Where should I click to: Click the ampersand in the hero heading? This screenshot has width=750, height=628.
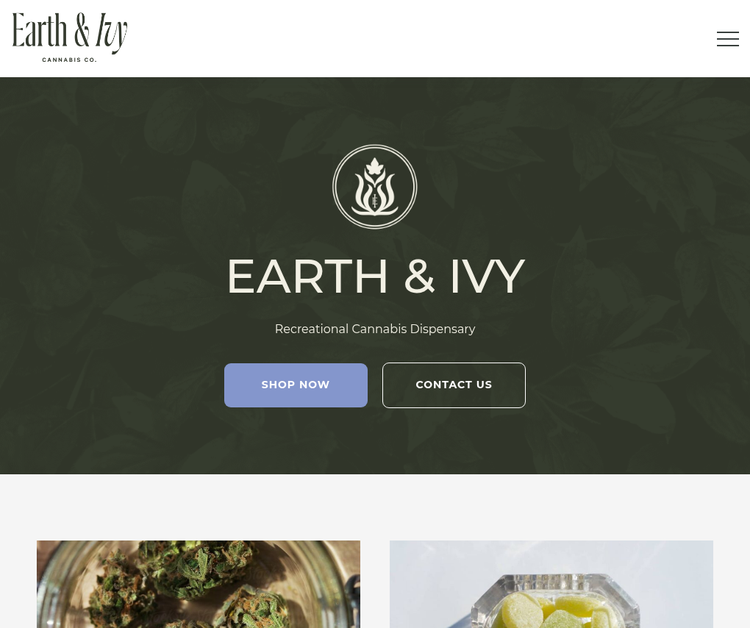(419, 276)
